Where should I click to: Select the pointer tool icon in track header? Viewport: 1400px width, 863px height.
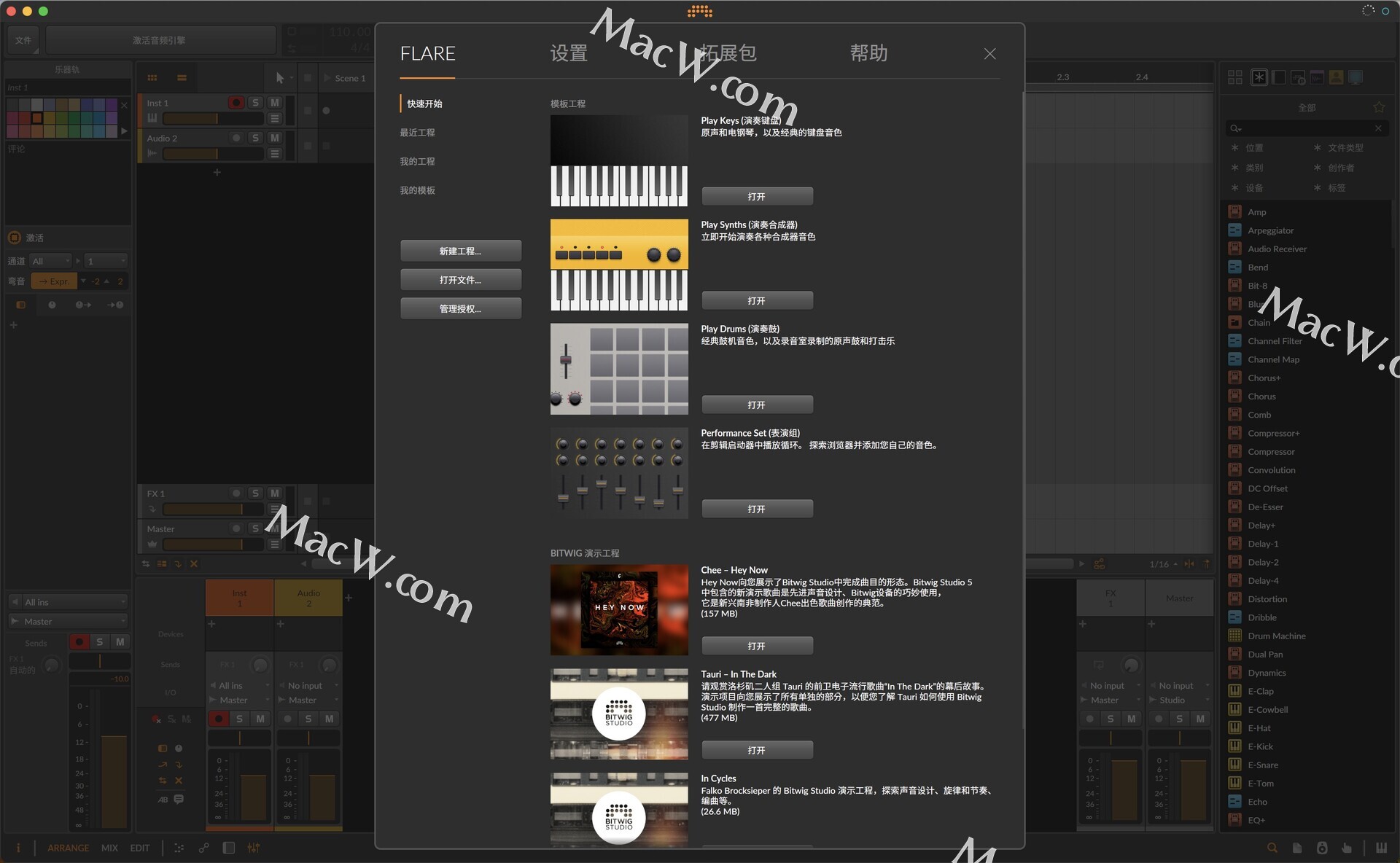pos(279,78)
